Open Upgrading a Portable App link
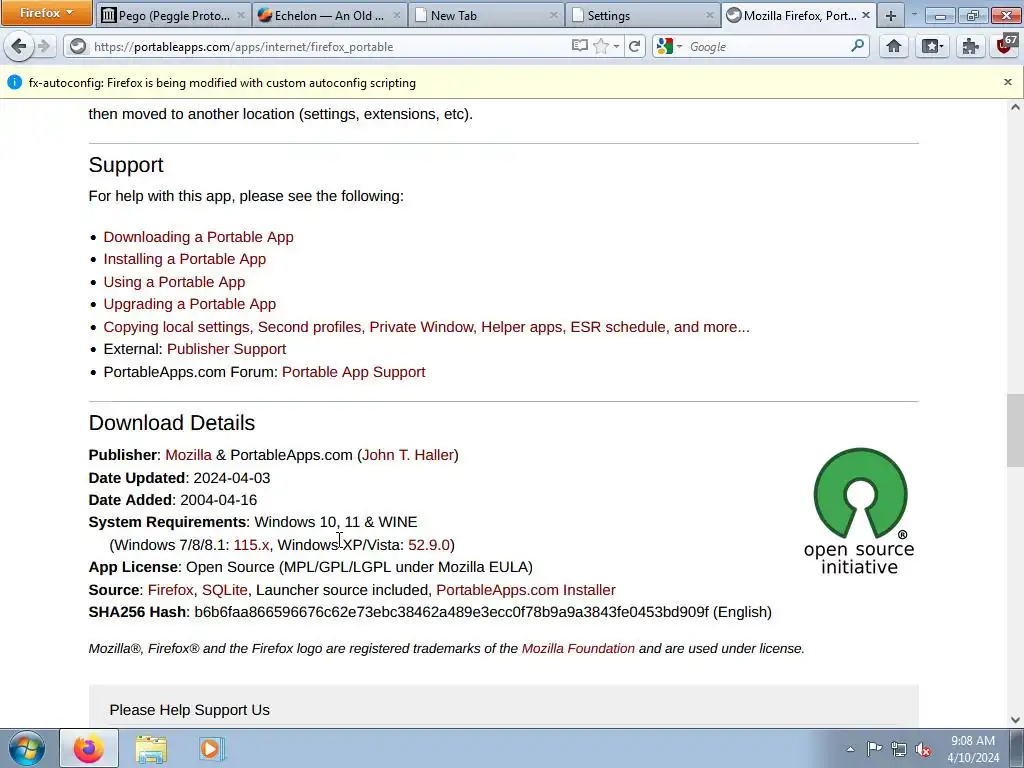 coord(189,304)
